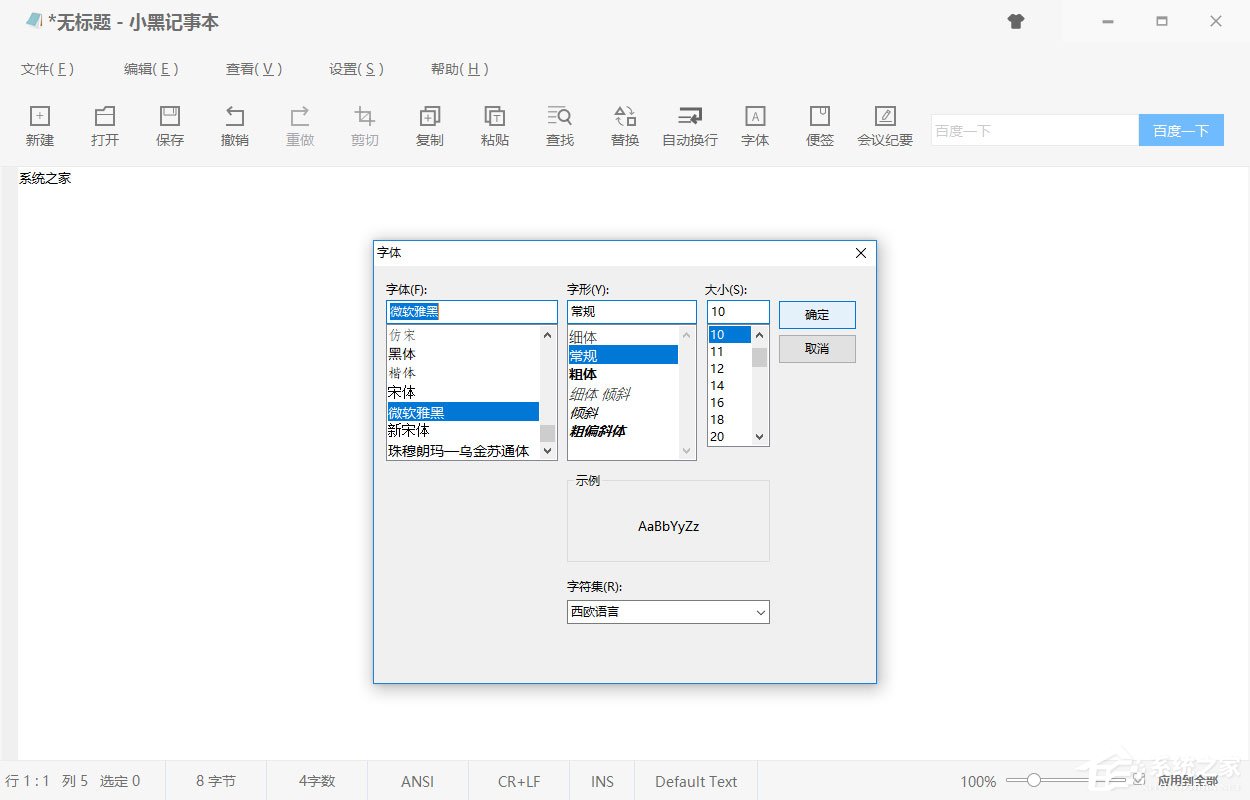Viewport: 1250px width, 800px height.
Task: Click the font list scroll-down arrow
Action: tap(547, 451)
